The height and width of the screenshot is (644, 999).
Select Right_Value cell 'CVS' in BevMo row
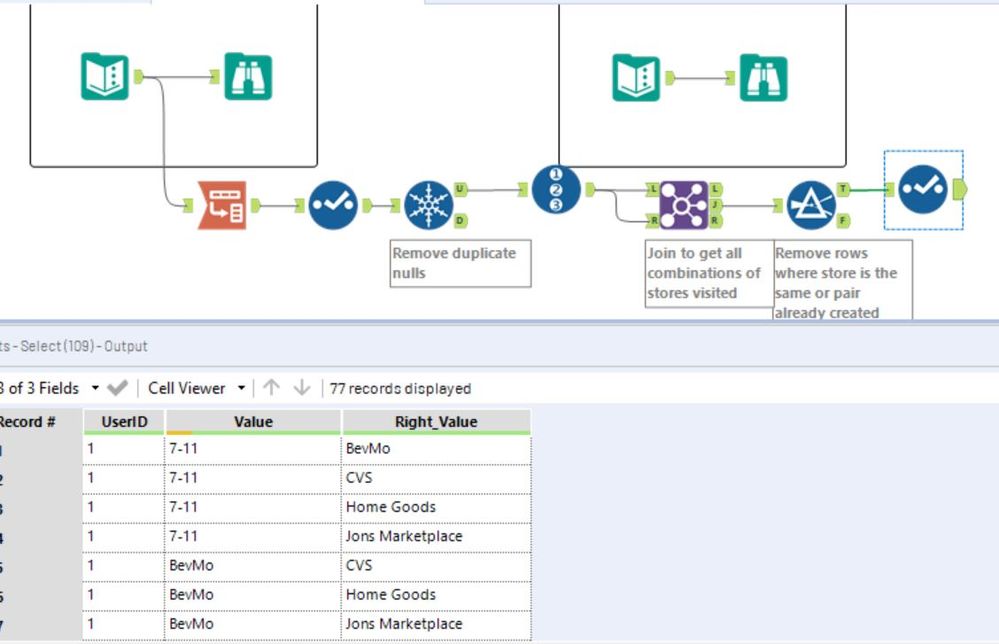436,566
